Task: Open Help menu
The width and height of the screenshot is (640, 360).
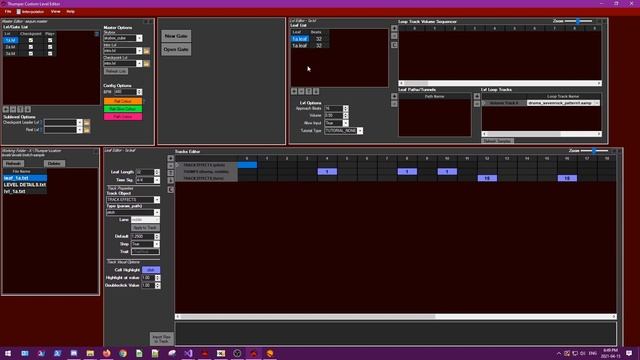Action: tap(71, 11)
